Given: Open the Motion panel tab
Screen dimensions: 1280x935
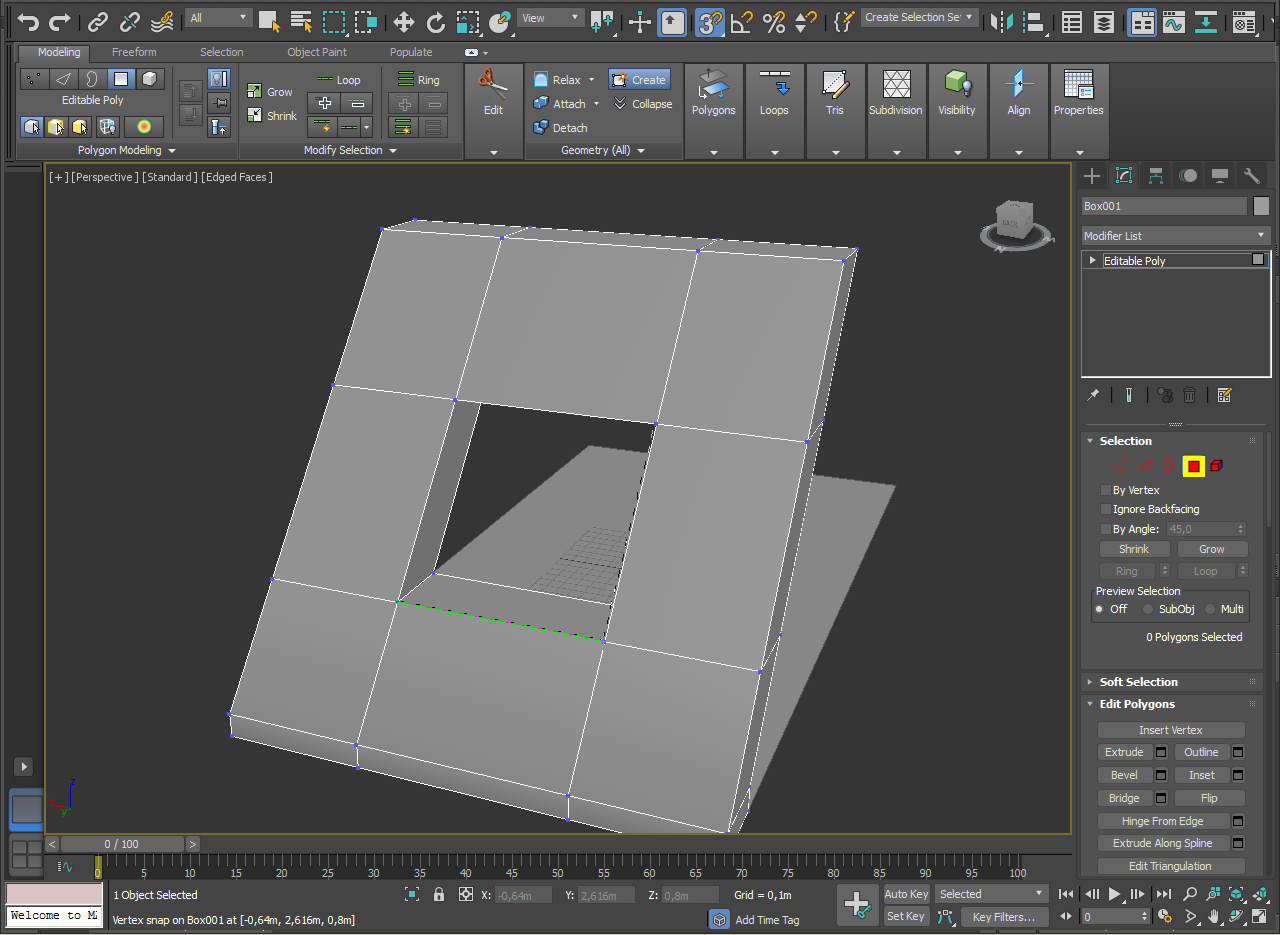Looking at the screenshot, I should click(x=1188, y=176).
